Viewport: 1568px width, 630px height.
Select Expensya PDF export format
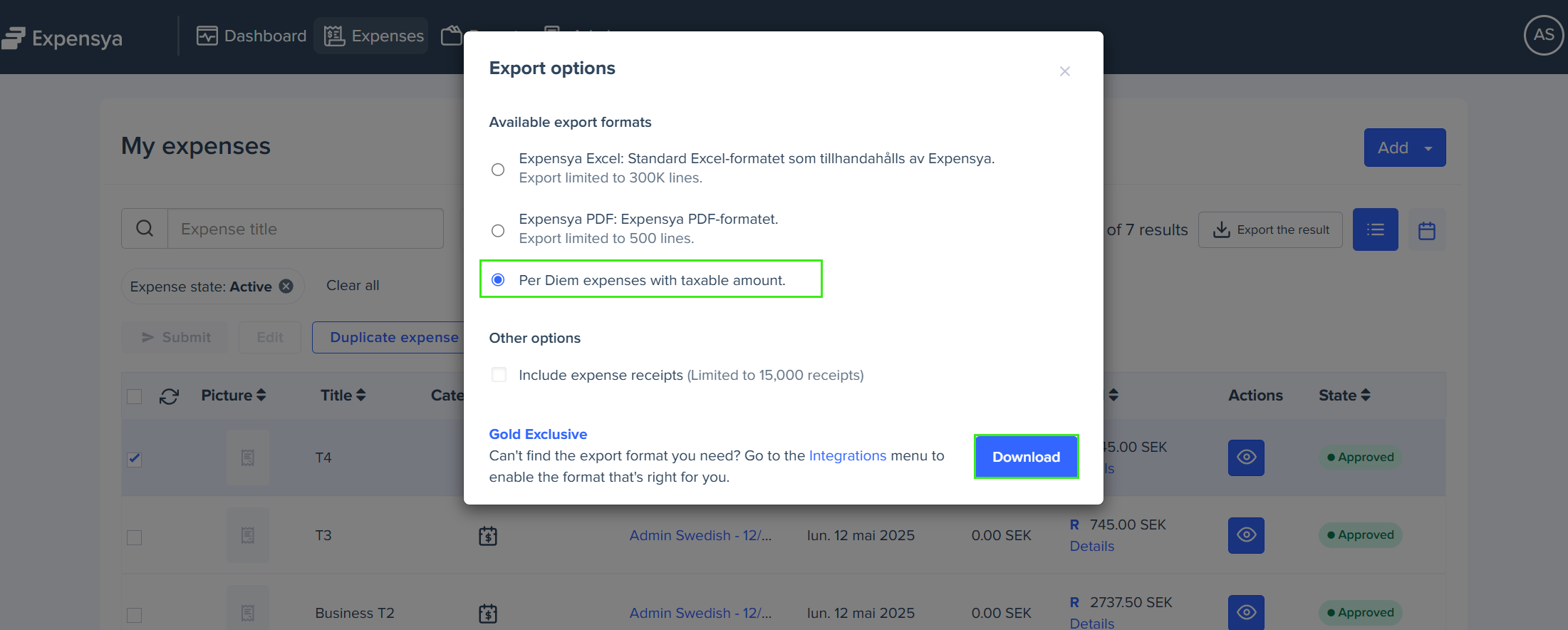point(498,230)
